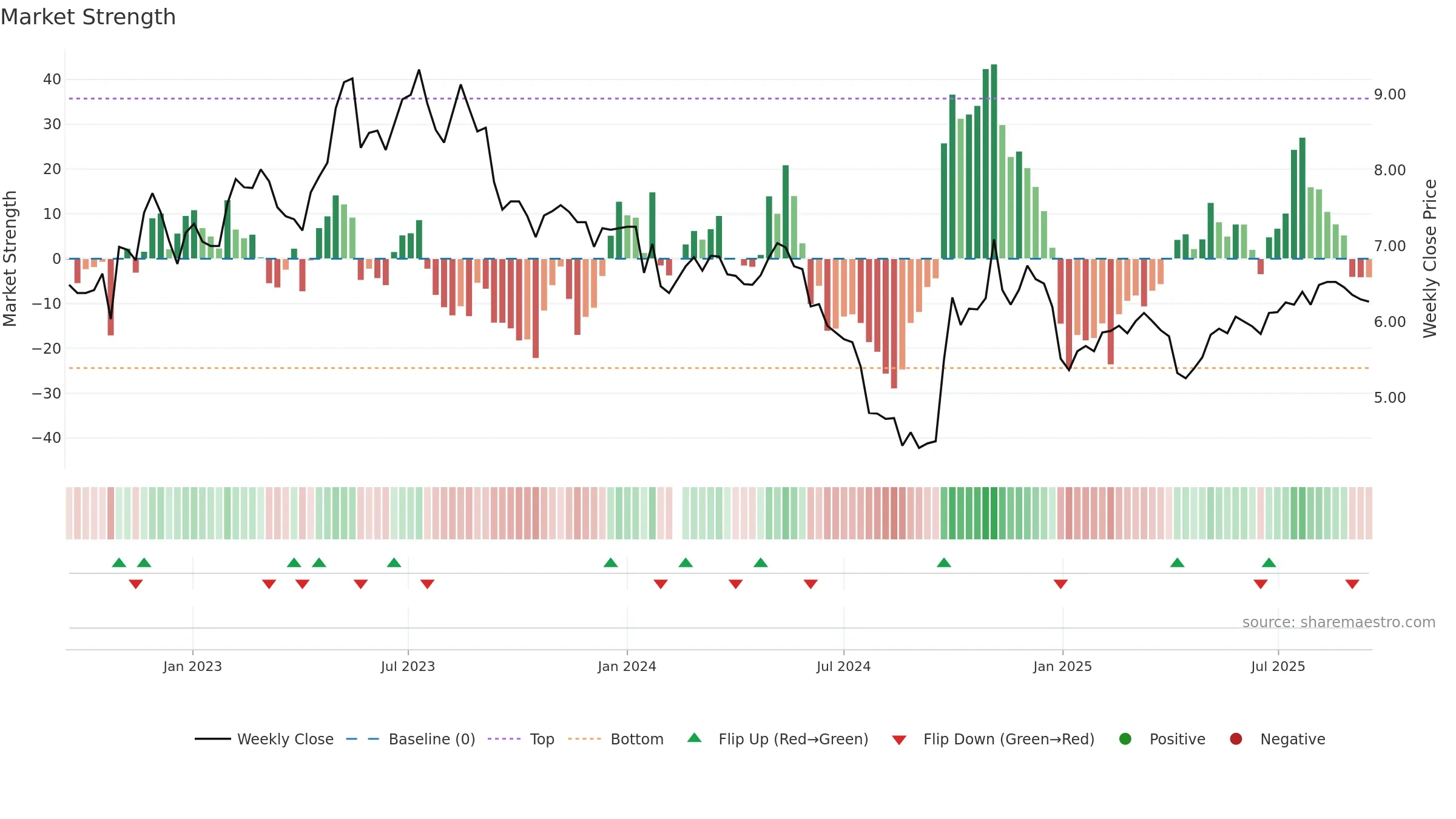Screen dimensions: 1456x819
Task: Click the Market Strength vertical axis title
Action: [x=10, y=258]
